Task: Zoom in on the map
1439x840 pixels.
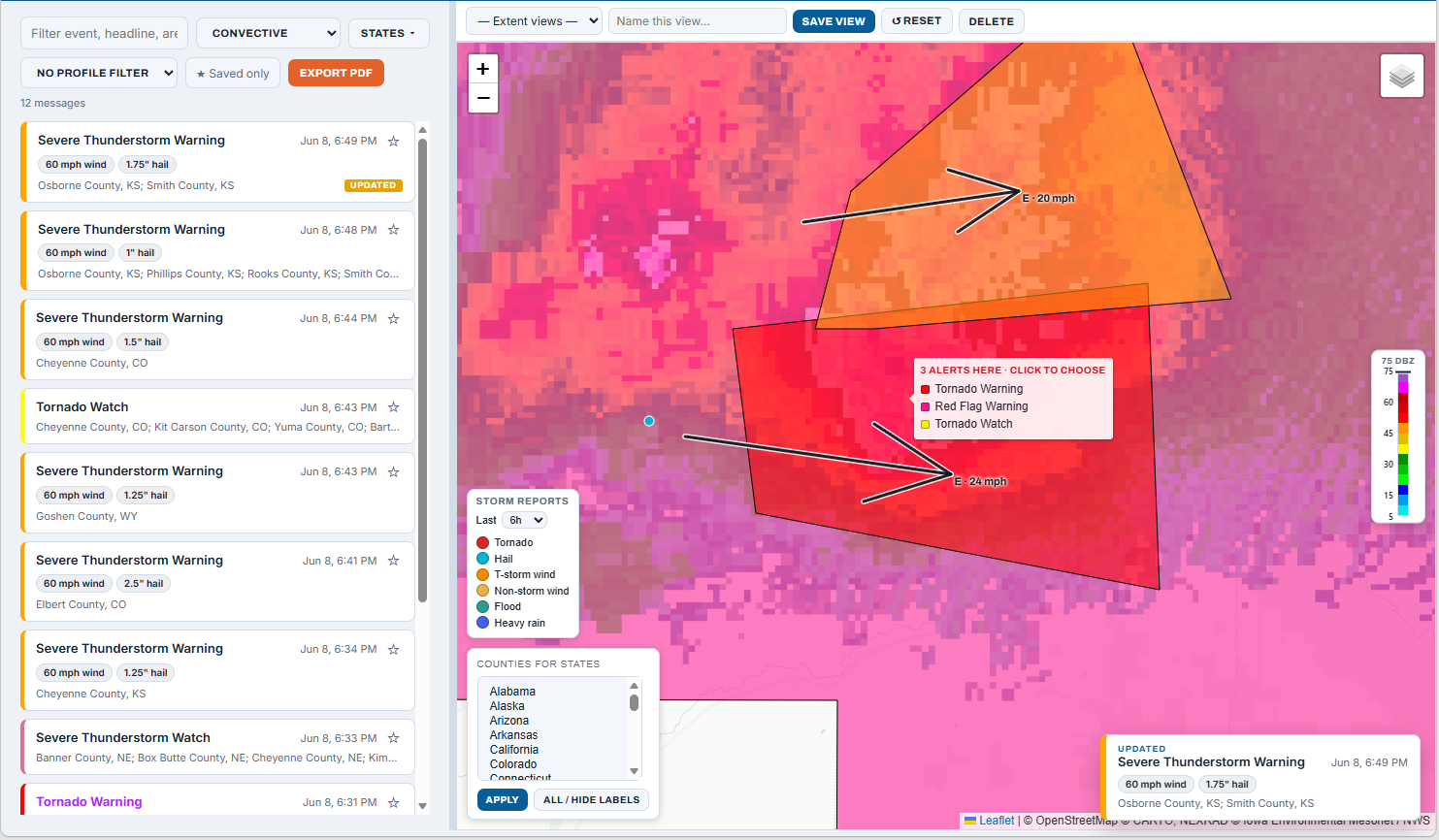Action: coord(483,69)
